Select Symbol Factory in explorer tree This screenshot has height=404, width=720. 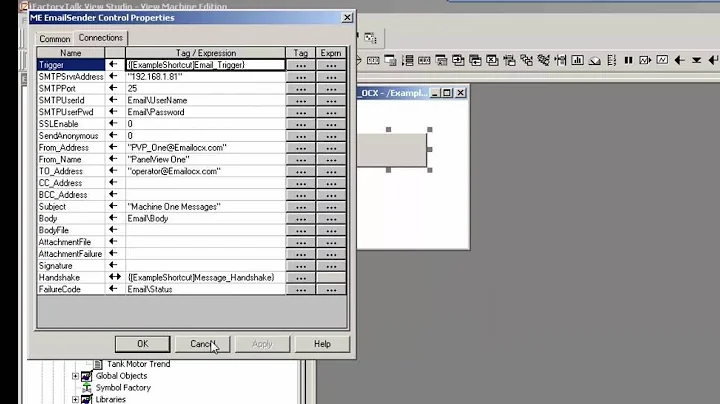tap(123, 387)
